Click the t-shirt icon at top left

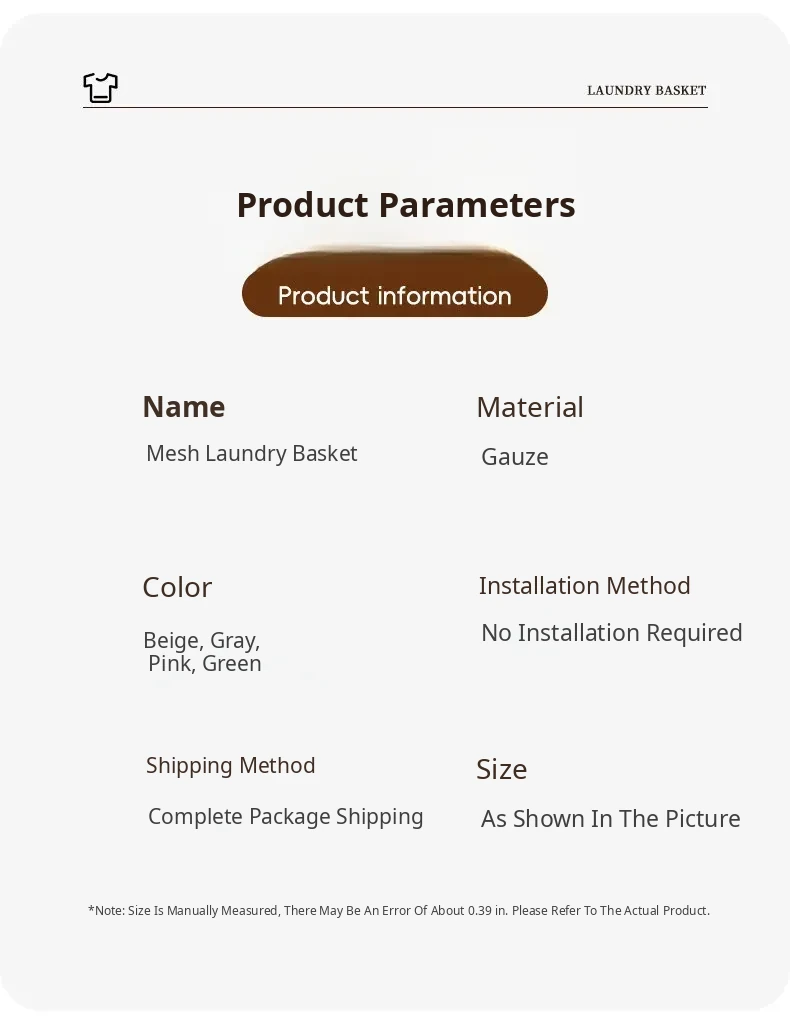(100, 88)
